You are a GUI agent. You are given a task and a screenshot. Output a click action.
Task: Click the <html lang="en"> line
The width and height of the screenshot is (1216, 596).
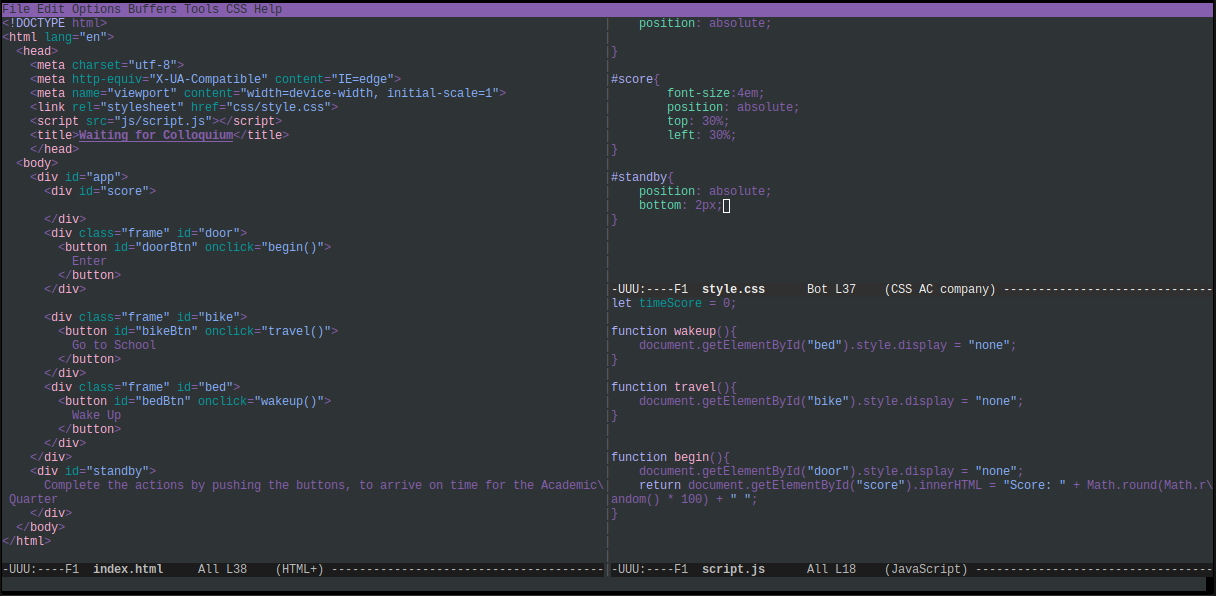pyautogui.click(x=58, y=37)
